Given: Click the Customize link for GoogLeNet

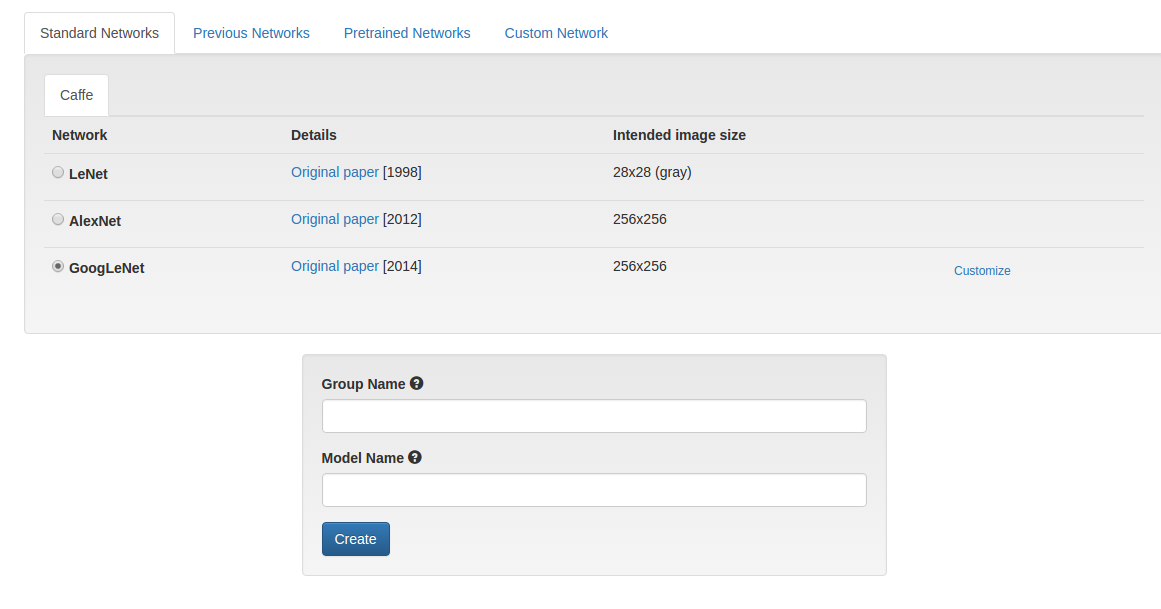Looking at the screenshot, I should pos(982,270).
